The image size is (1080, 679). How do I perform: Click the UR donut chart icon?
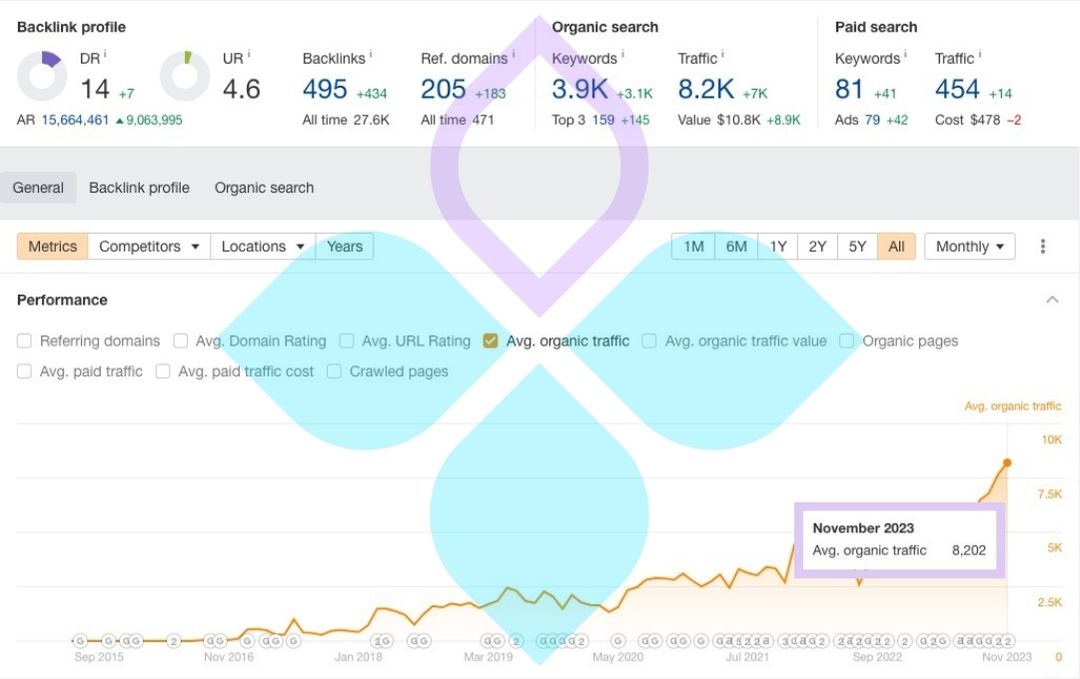point(185,76)
